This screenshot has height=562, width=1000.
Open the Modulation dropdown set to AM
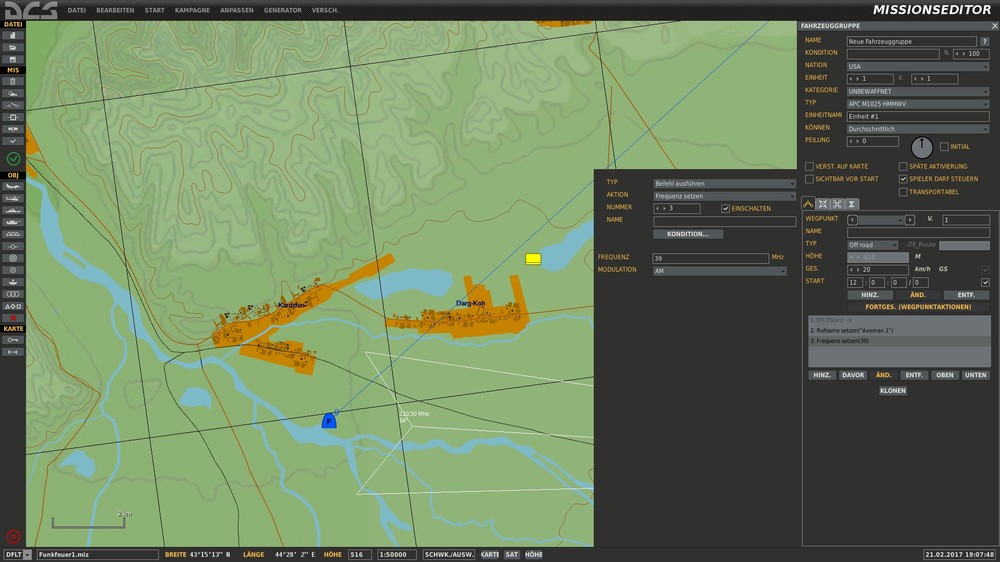click(x=720, y=270)
